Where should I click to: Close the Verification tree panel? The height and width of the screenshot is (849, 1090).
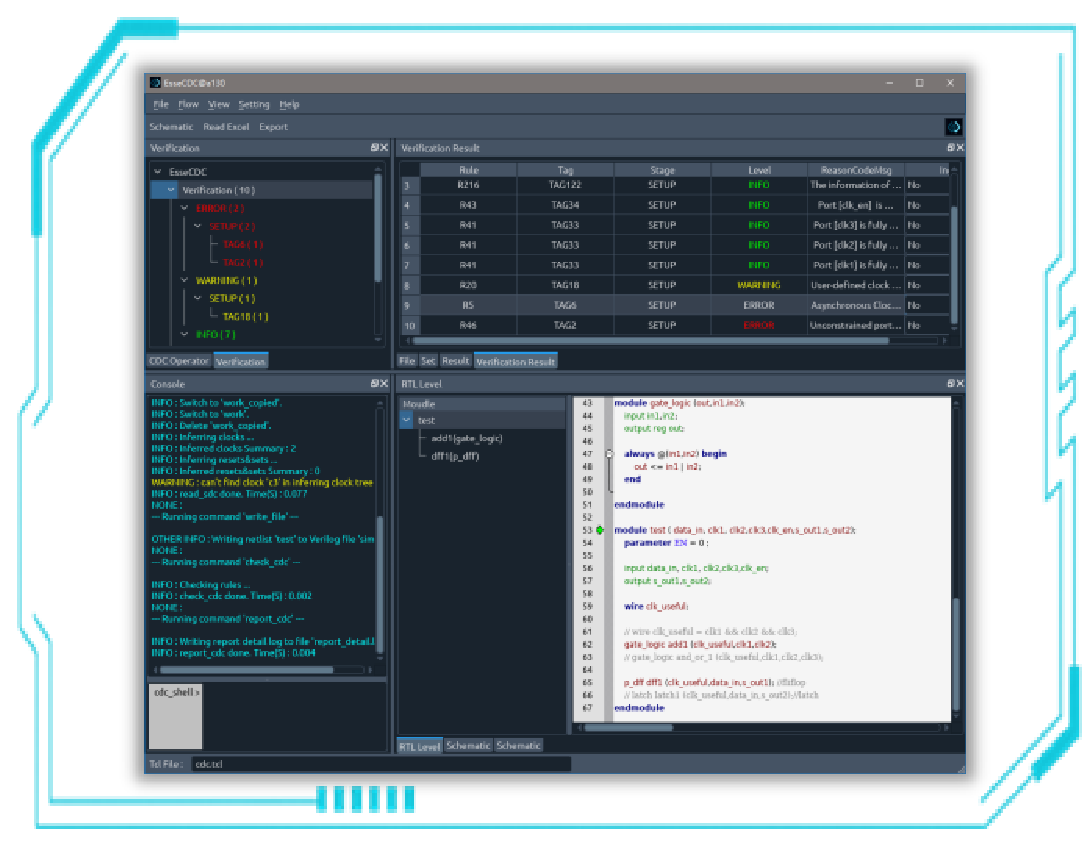point(384,148)
